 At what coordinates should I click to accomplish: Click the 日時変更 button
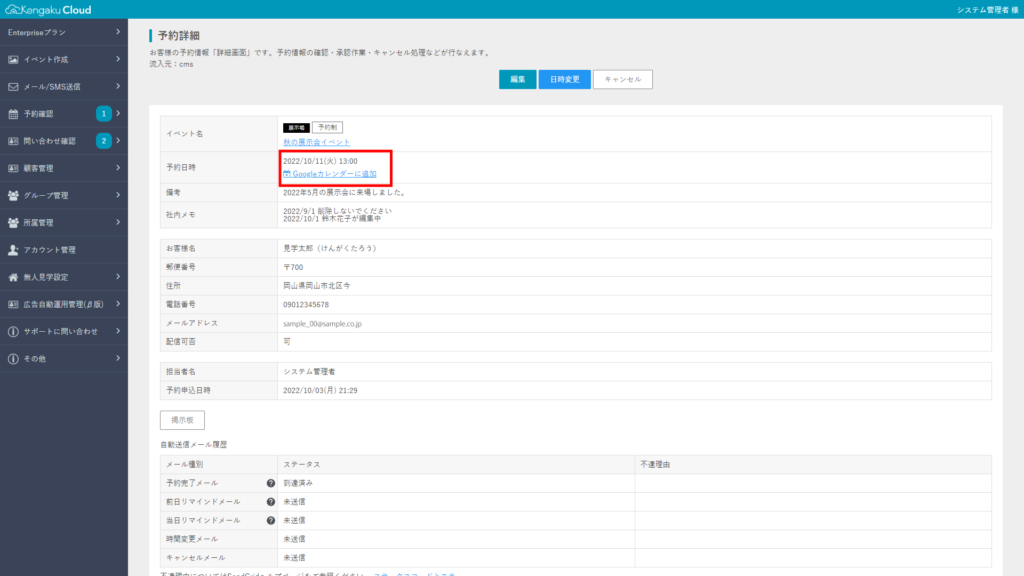pyautogui.click(x=564, y=80)
